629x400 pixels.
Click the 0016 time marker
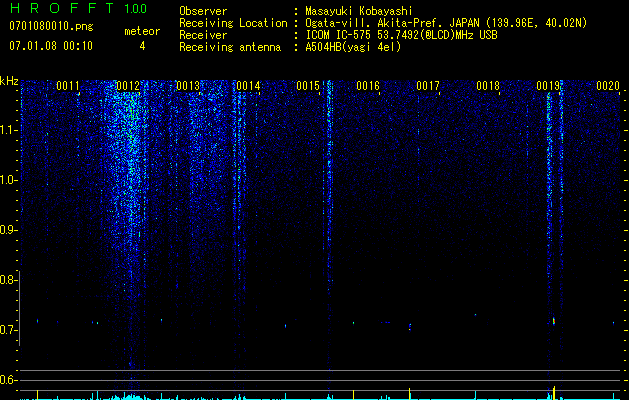click(368, 86)
